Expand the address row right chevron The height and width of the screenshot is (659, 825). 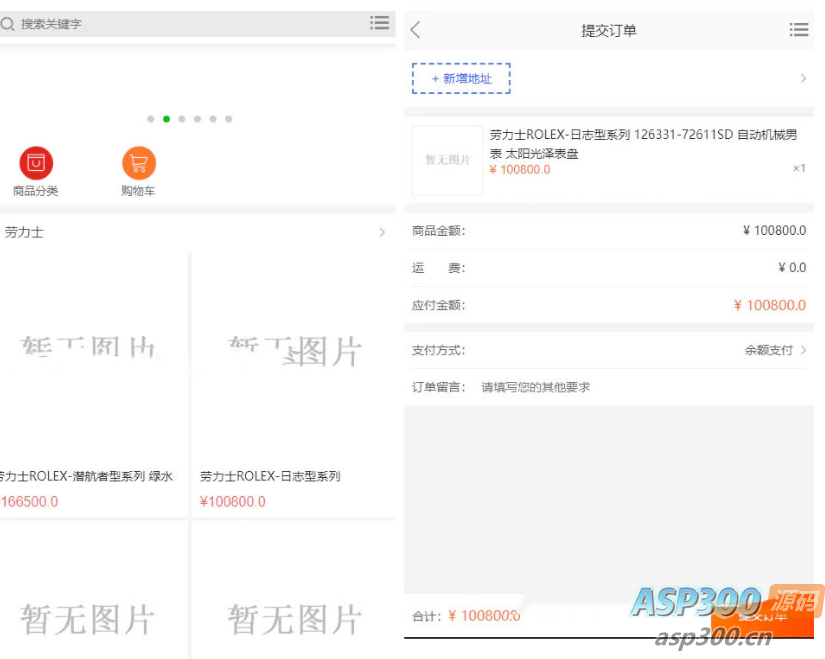803,78
